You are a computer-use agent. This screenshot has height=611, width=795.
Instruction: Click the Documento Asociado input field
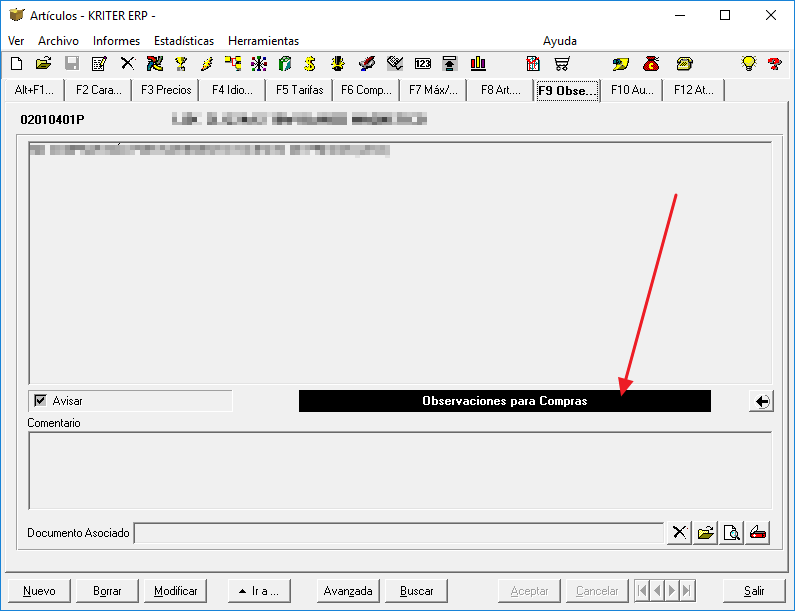point(399,533)
